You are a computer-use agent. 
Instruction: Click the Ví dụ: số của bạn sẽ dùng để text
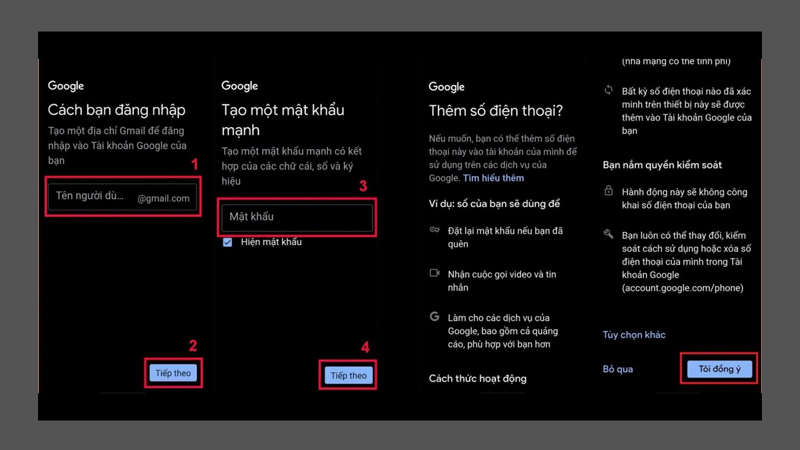click(494, 204)
